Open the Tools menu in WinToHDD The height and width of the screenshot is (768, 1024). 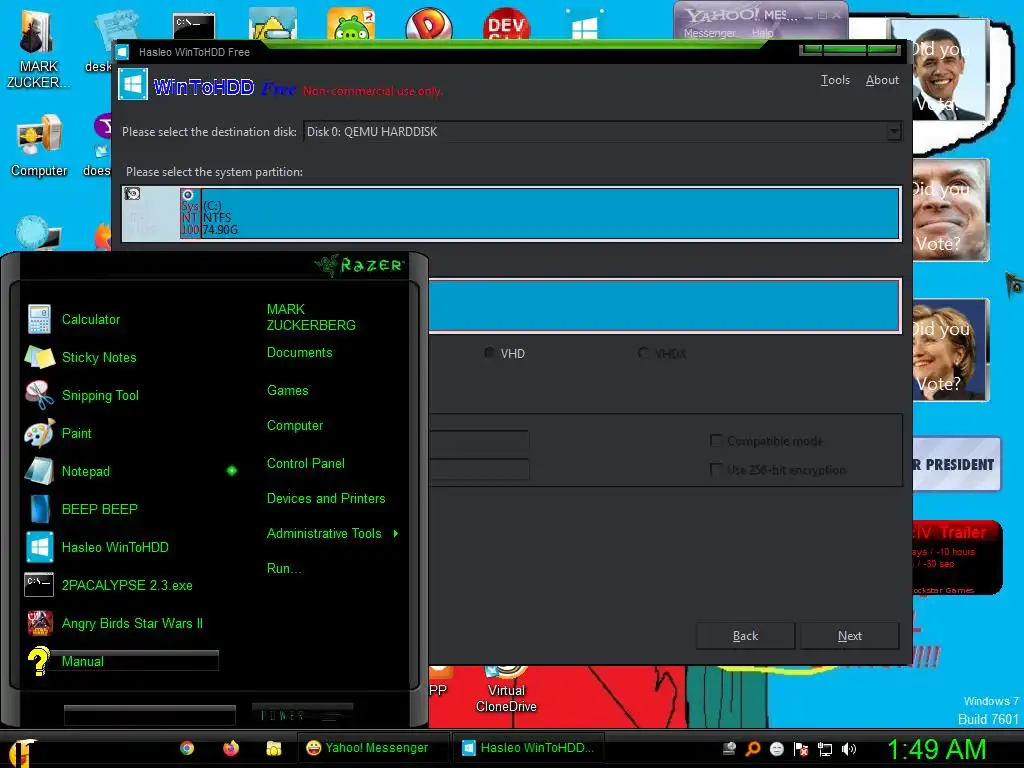pos(835,80)
